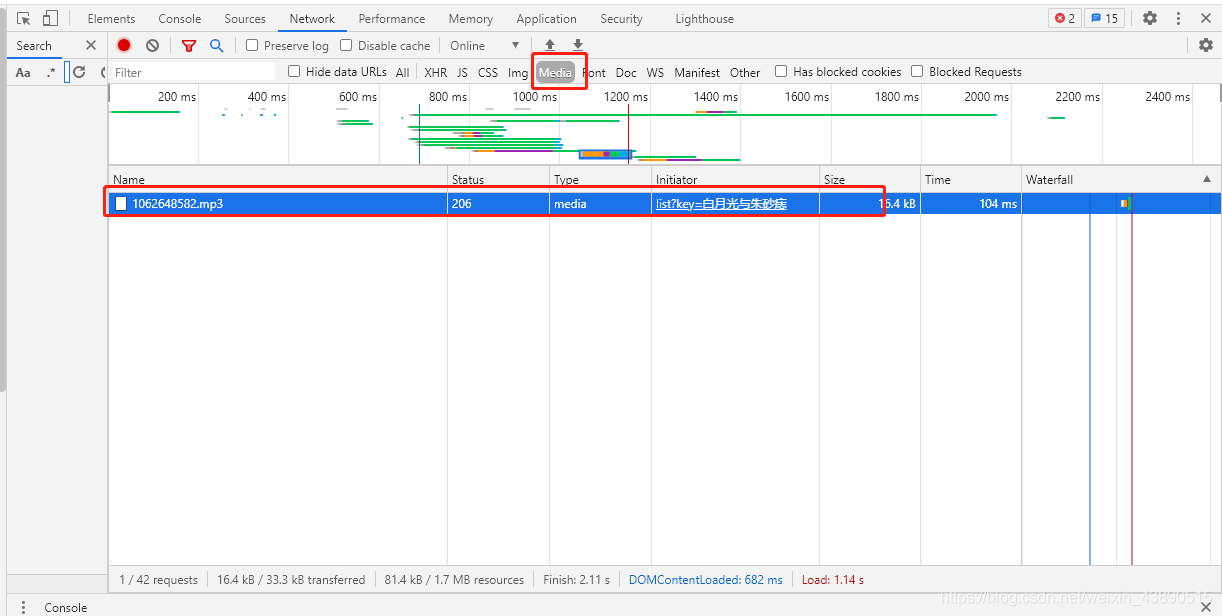The image size is (1222, 616).
Task: Open the Console drawer three-dot menu
Action: pos(24,607)
